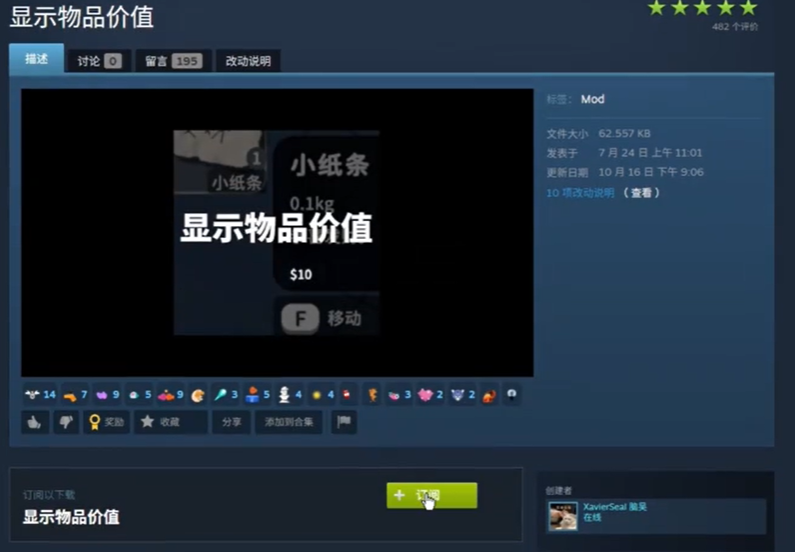Screen dimensions: 795x552
Task: Click the pink heart award, count 2
Action: [x=430, y=394]
